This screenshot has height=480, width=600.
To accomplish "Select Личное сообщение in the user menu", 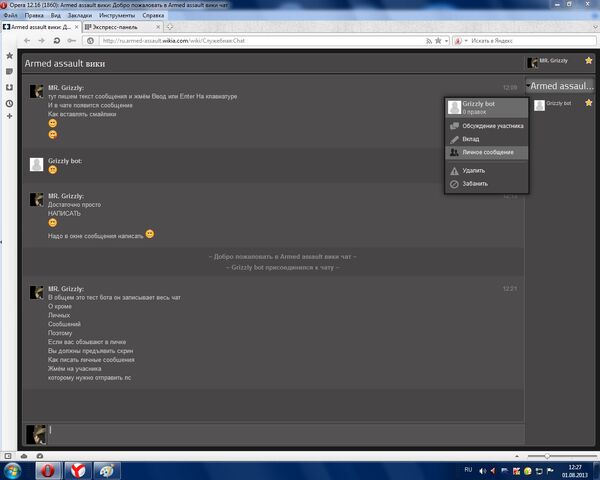I will (486, 152).
